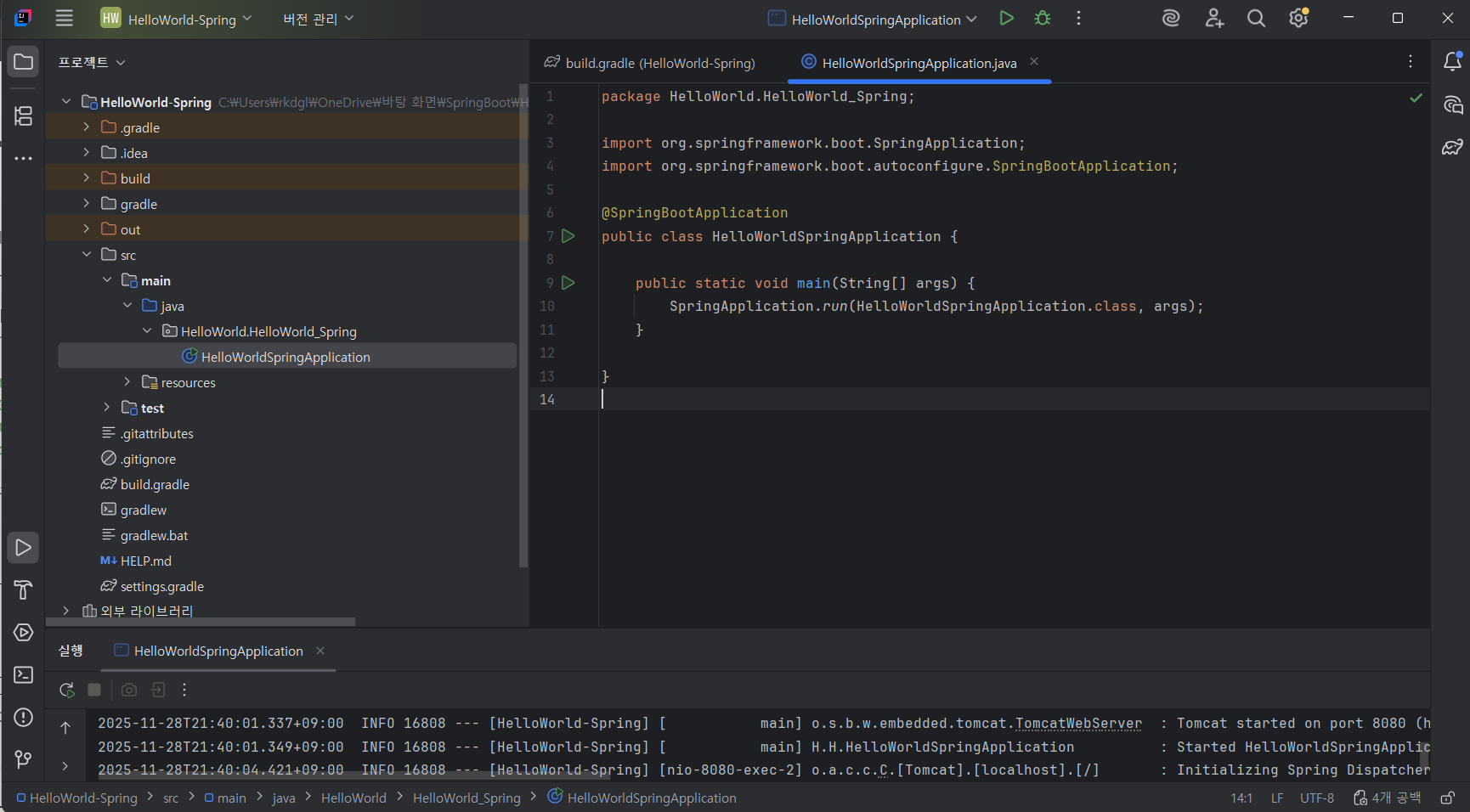Collapse the src folder
1470x812 pixels.
pos(86,255)
